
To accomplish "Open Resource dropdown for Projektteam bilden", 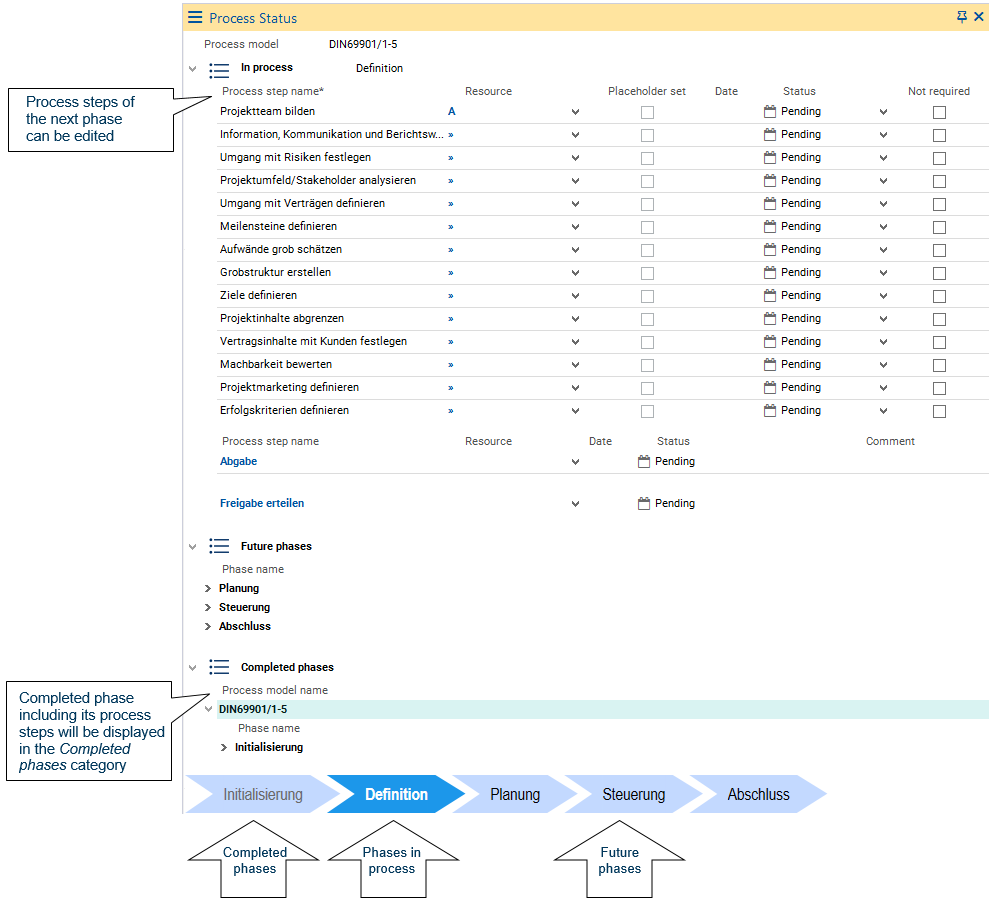I will [x=575, y=112].
